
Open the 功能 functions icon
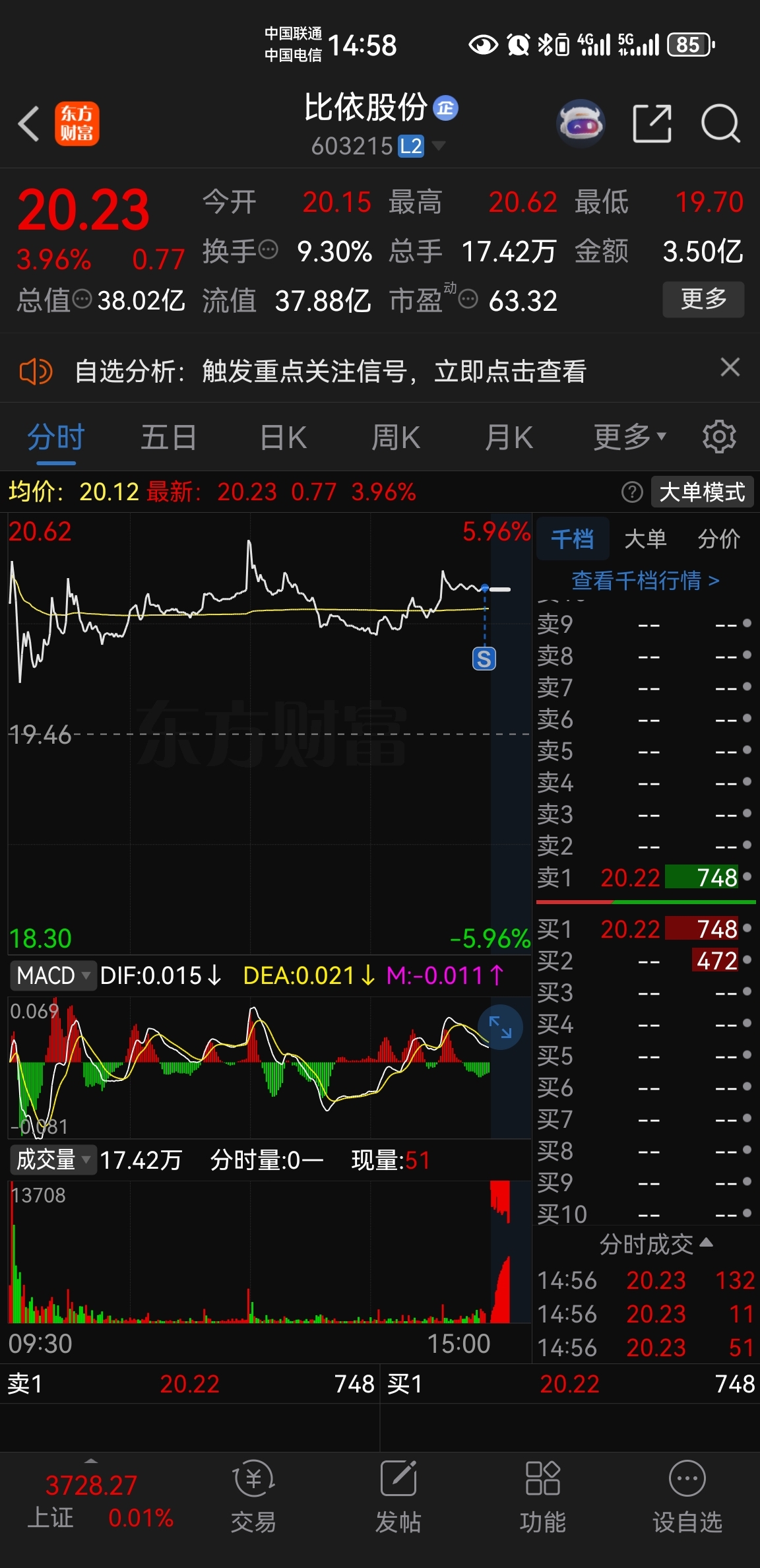pyautogui.click(x=542, y=1496)
